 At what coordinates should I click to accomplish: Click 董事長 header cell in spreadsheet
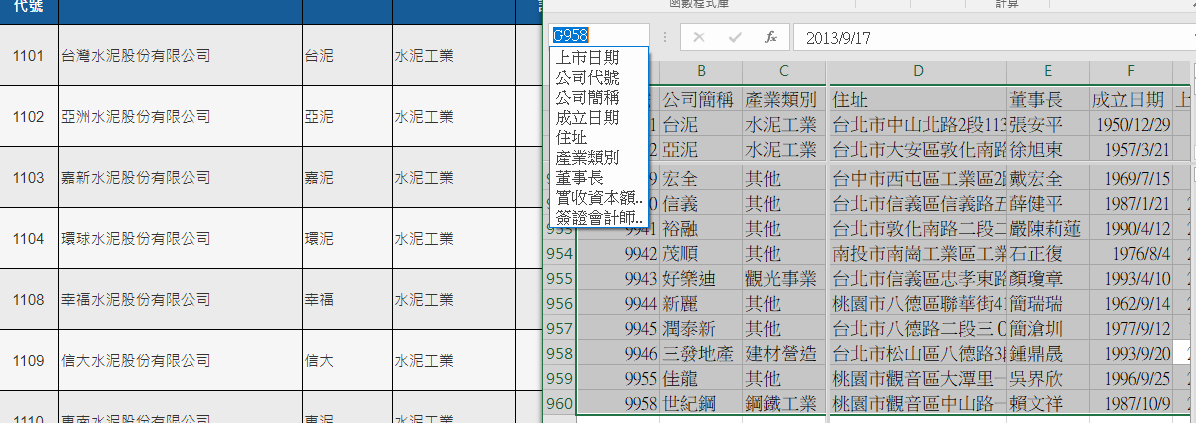point(1048,99)
